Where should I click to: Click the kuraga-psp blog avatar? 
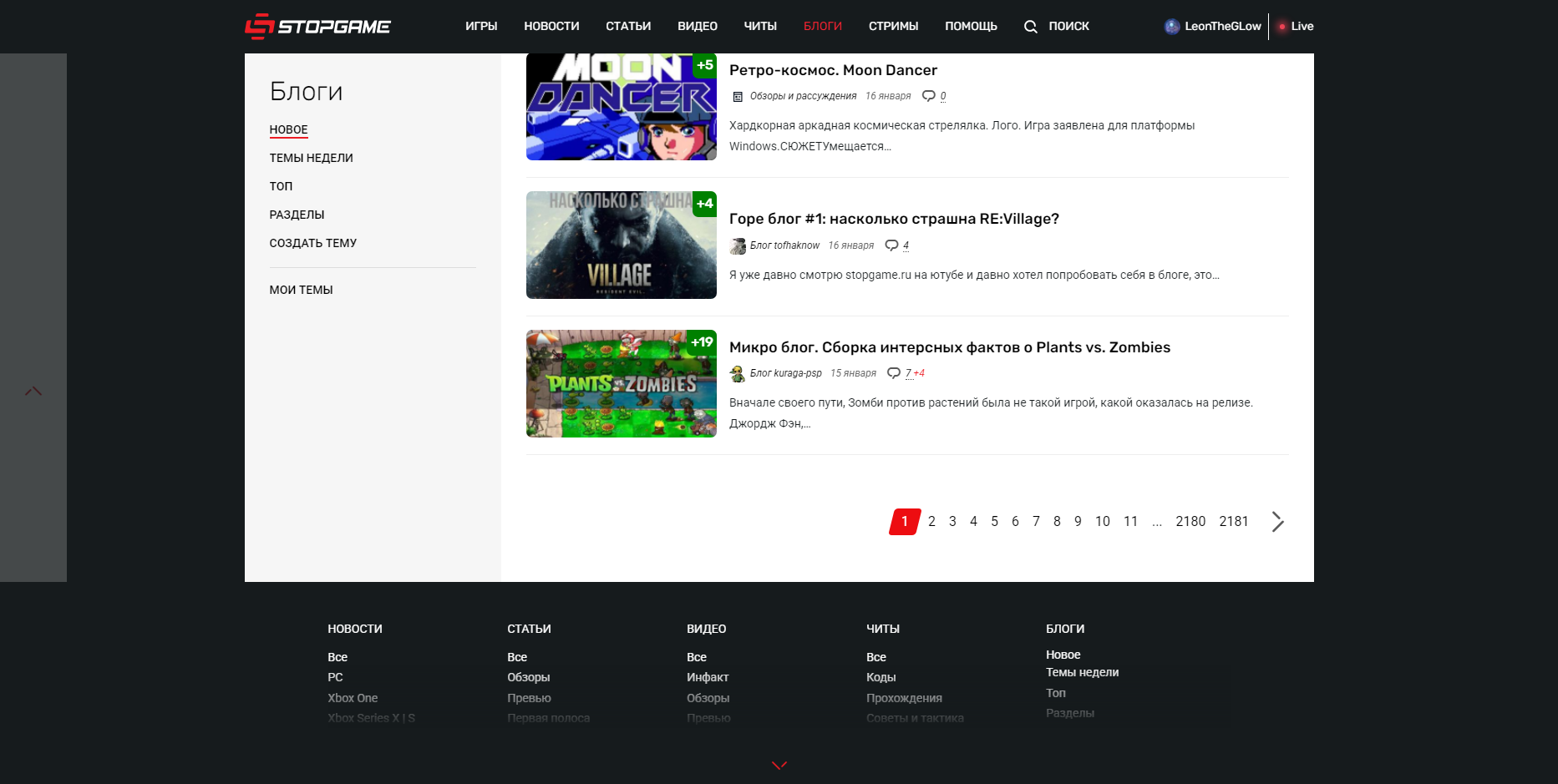click(738, 373)
